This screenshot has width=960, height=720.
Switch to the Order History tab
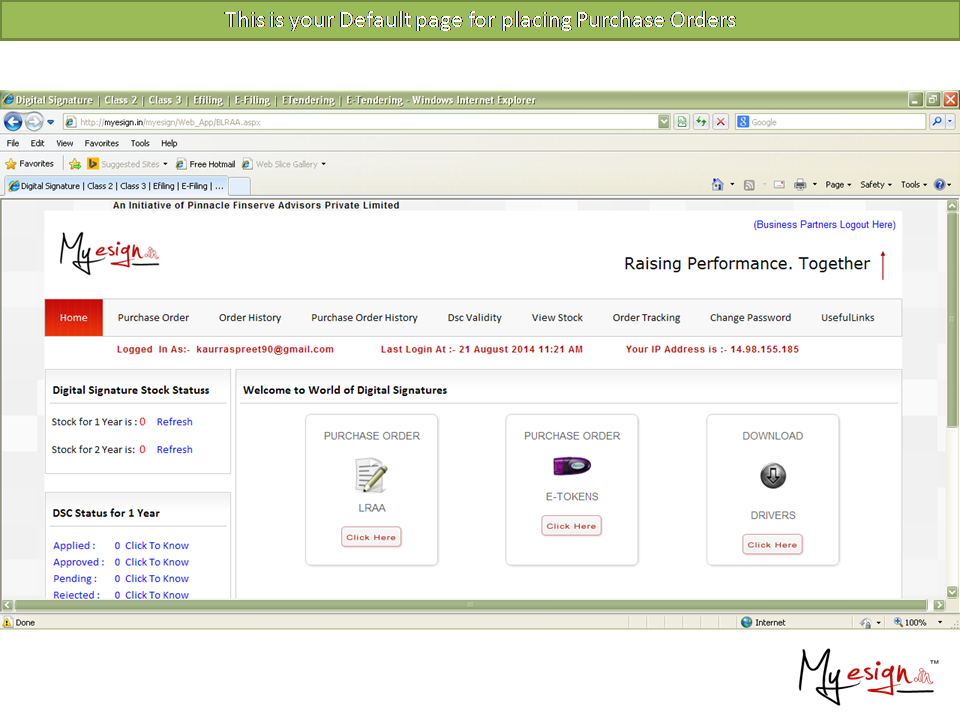pos(250,318)
